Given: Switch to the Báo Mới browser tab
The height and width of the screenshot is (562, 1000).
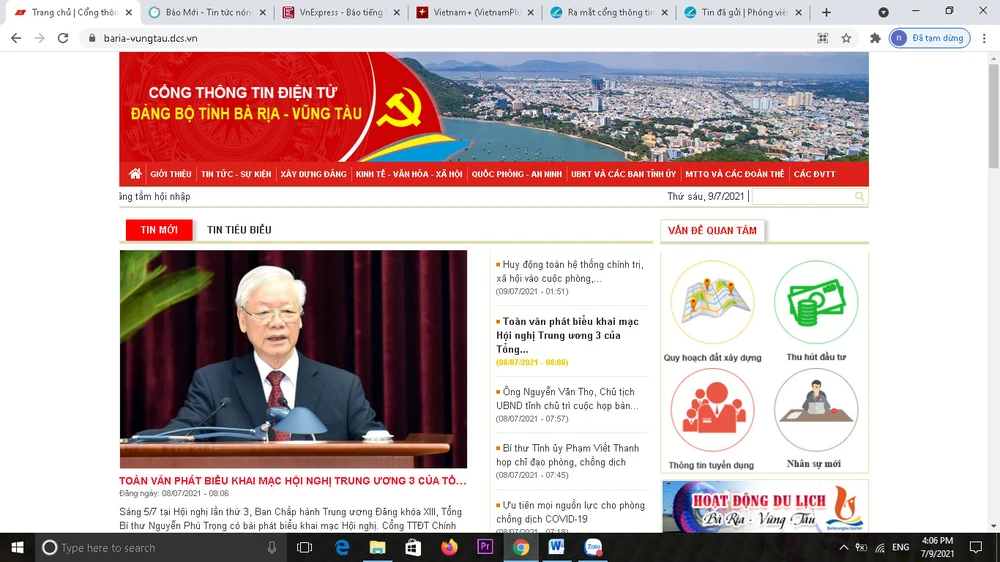Looking at the screenshot, I should (x=207, y=12).
